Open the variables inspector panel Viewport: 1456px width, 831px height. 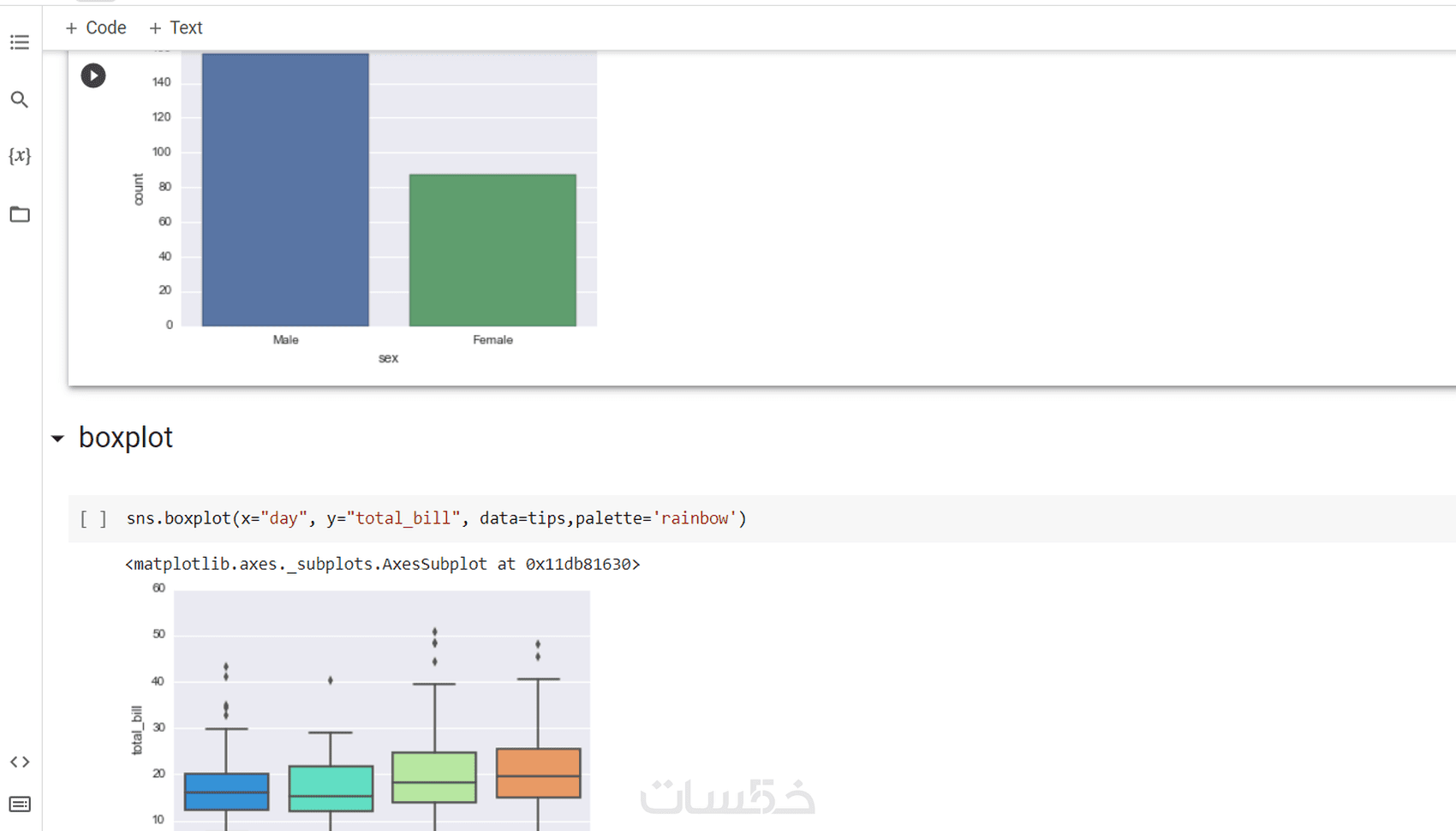[x=20, y=156]
